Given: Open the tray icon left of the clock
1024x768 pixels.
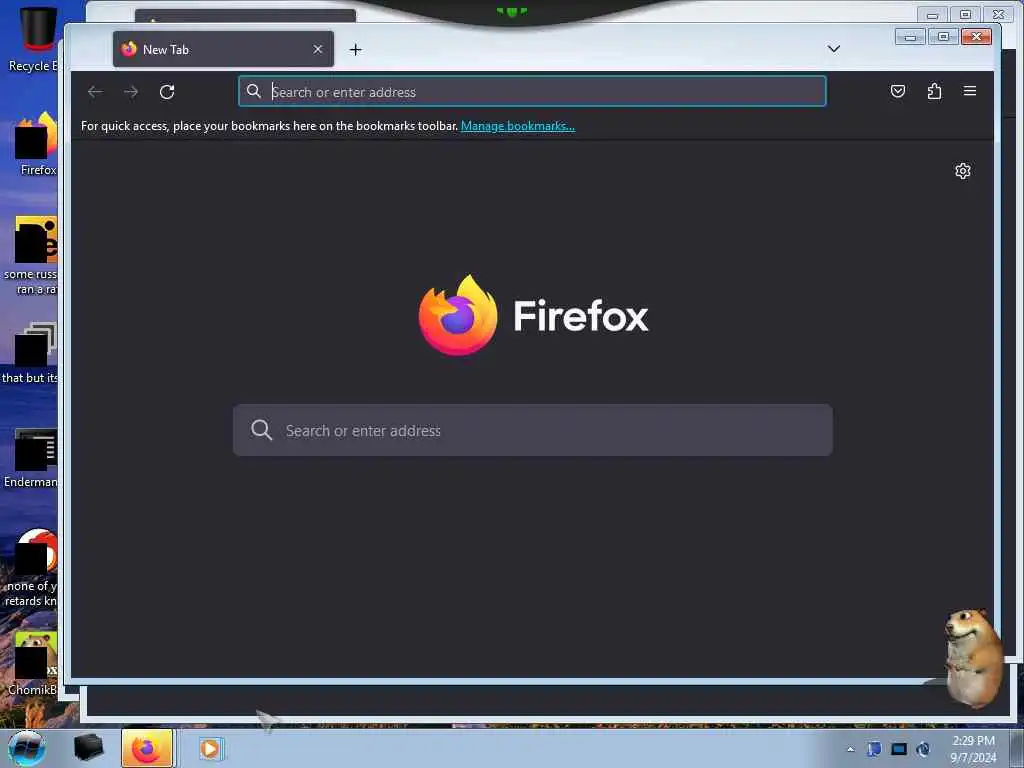Looking at the screenshot, I should click(923, 749).
